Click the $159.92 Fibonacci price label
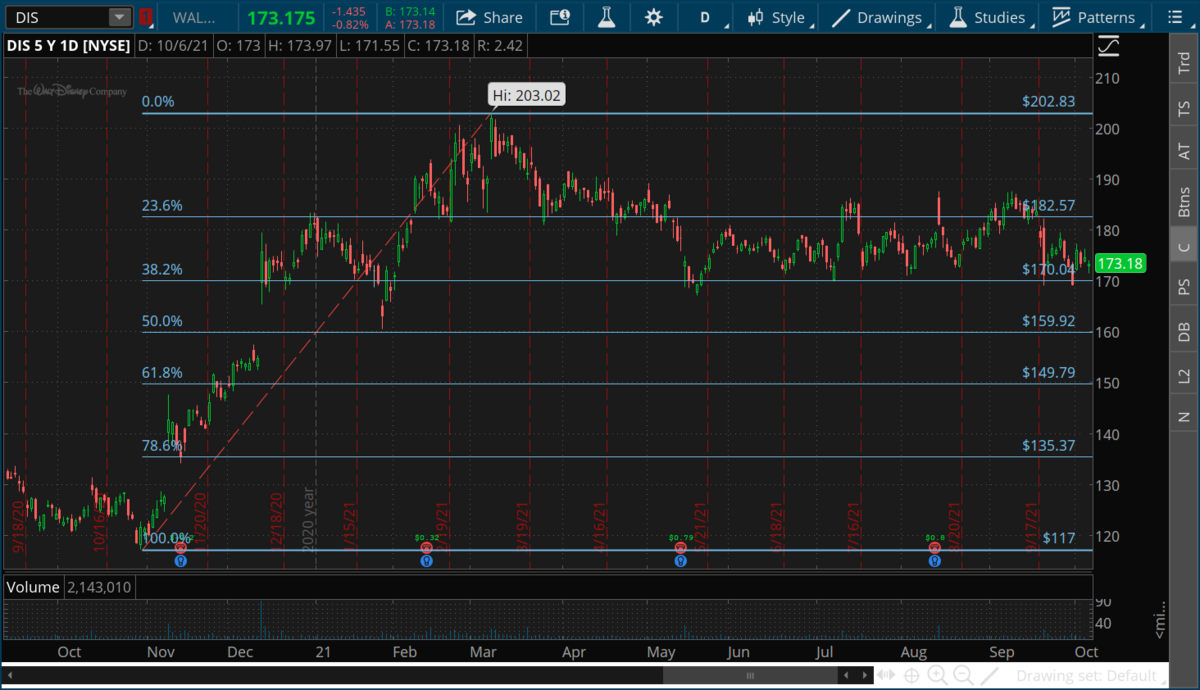This screenshot has height=690, width=1200. [x=1048, y=321]
